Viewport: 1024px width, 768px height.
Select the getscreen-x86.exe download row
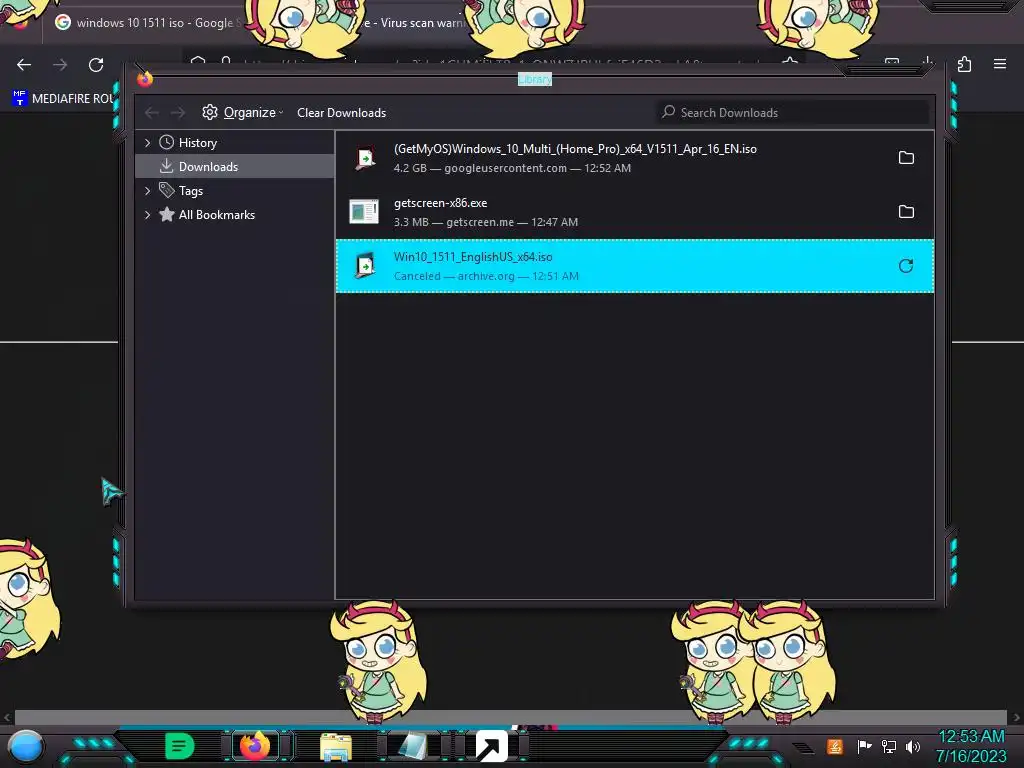tap(635, 212)
